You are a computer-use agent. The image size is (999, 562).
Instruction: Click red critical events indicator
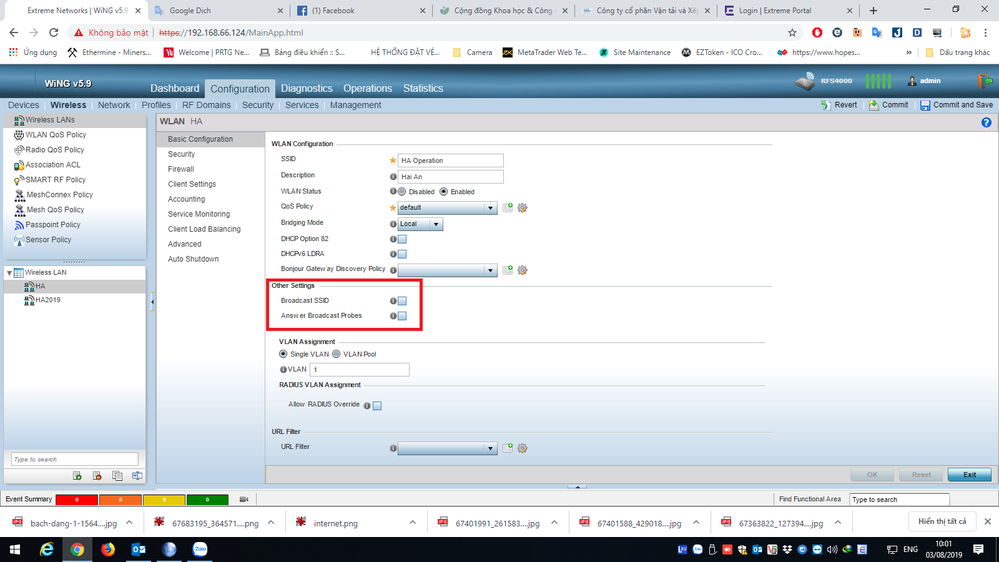pos(76,500)
